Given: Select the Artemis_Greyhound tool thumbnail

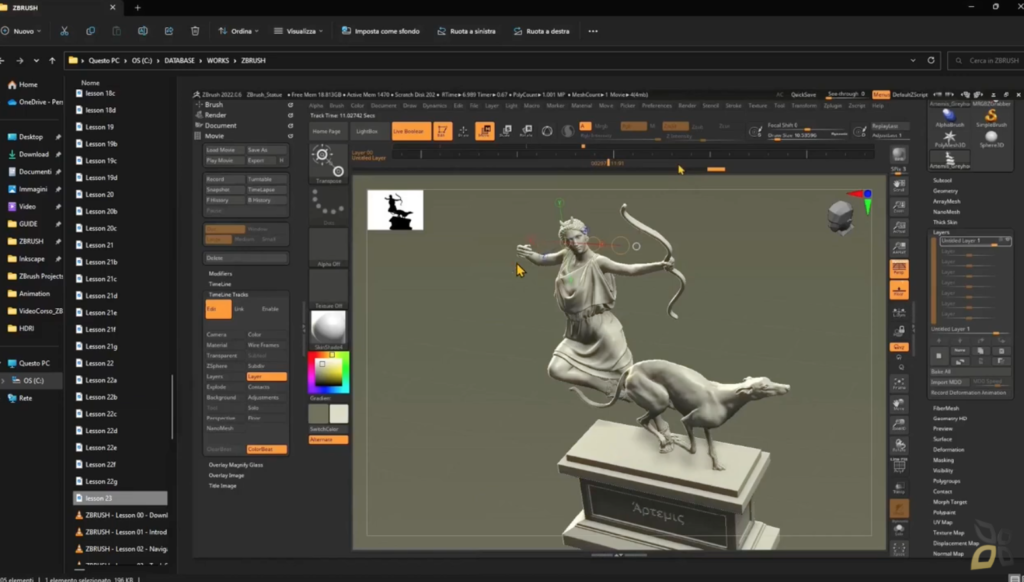Looking at the screenshot, I should click(950, 160).
